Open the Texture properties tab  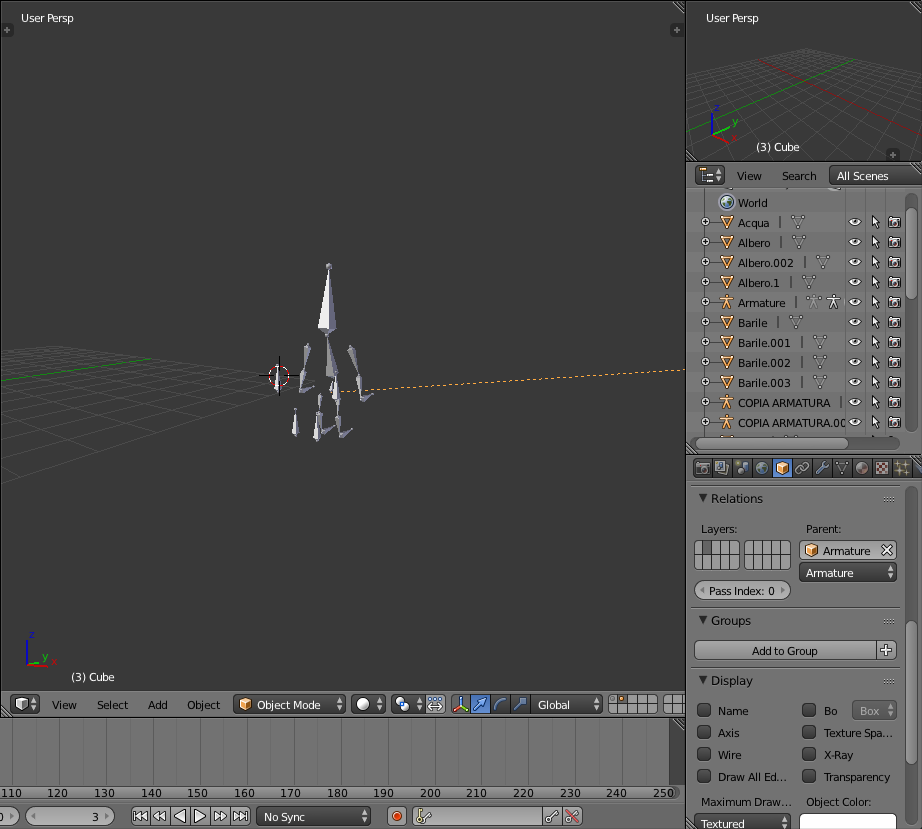pyautogui.click(x=882, y=468)
